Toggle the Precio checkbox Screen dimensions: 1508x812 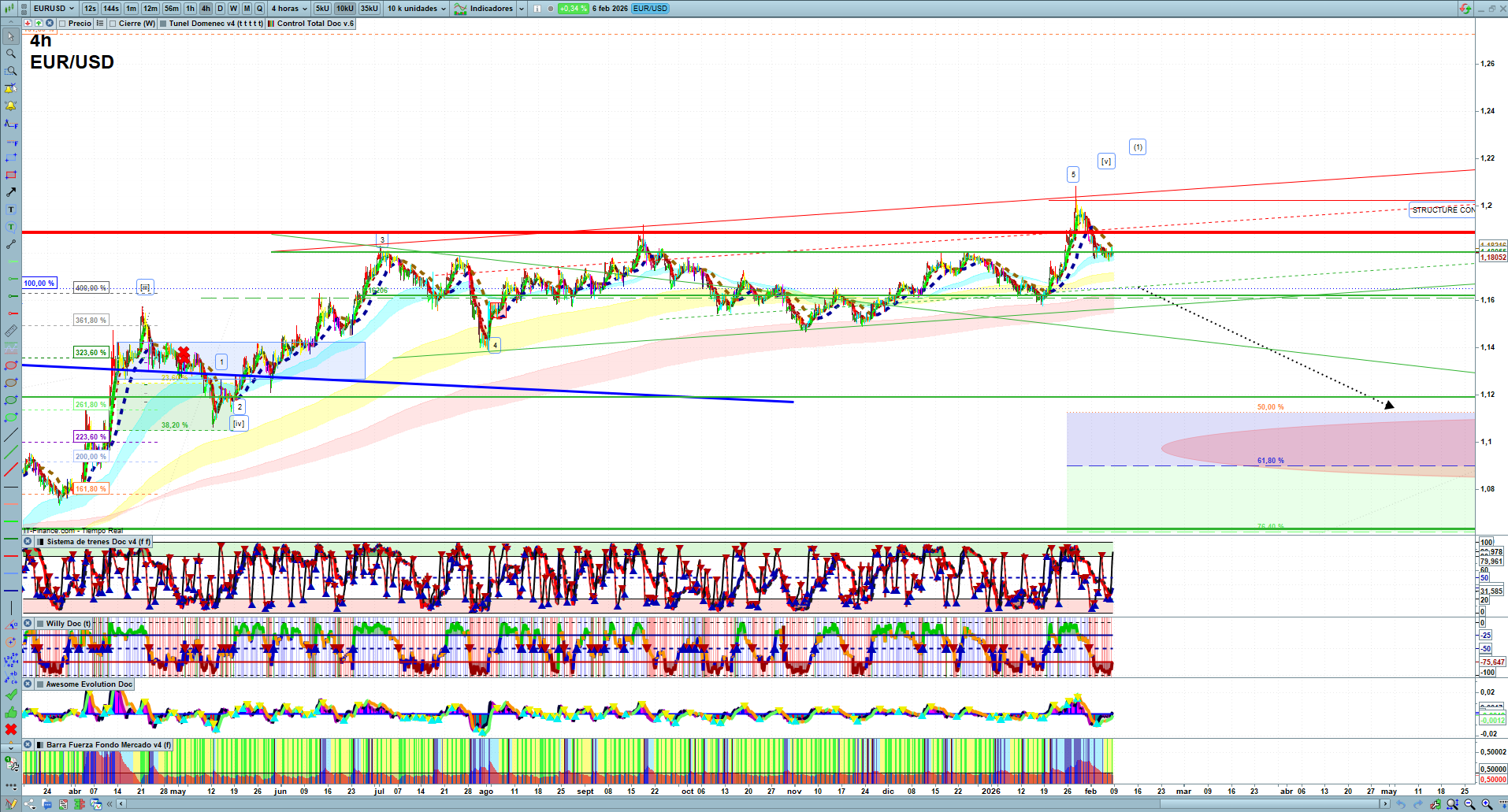point(62,24)
